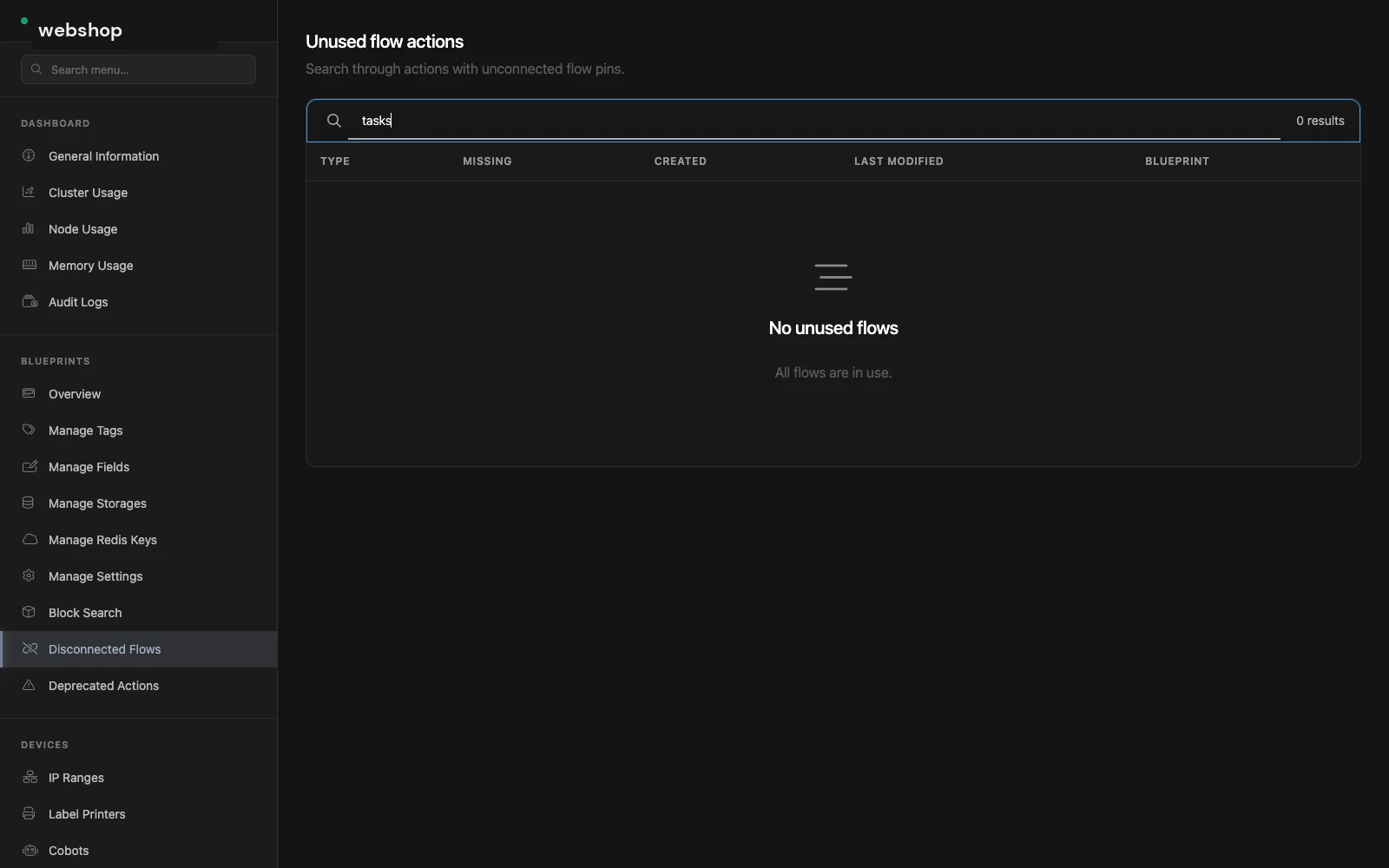Click the General Information sidebar icon

[x=29, y=155]
